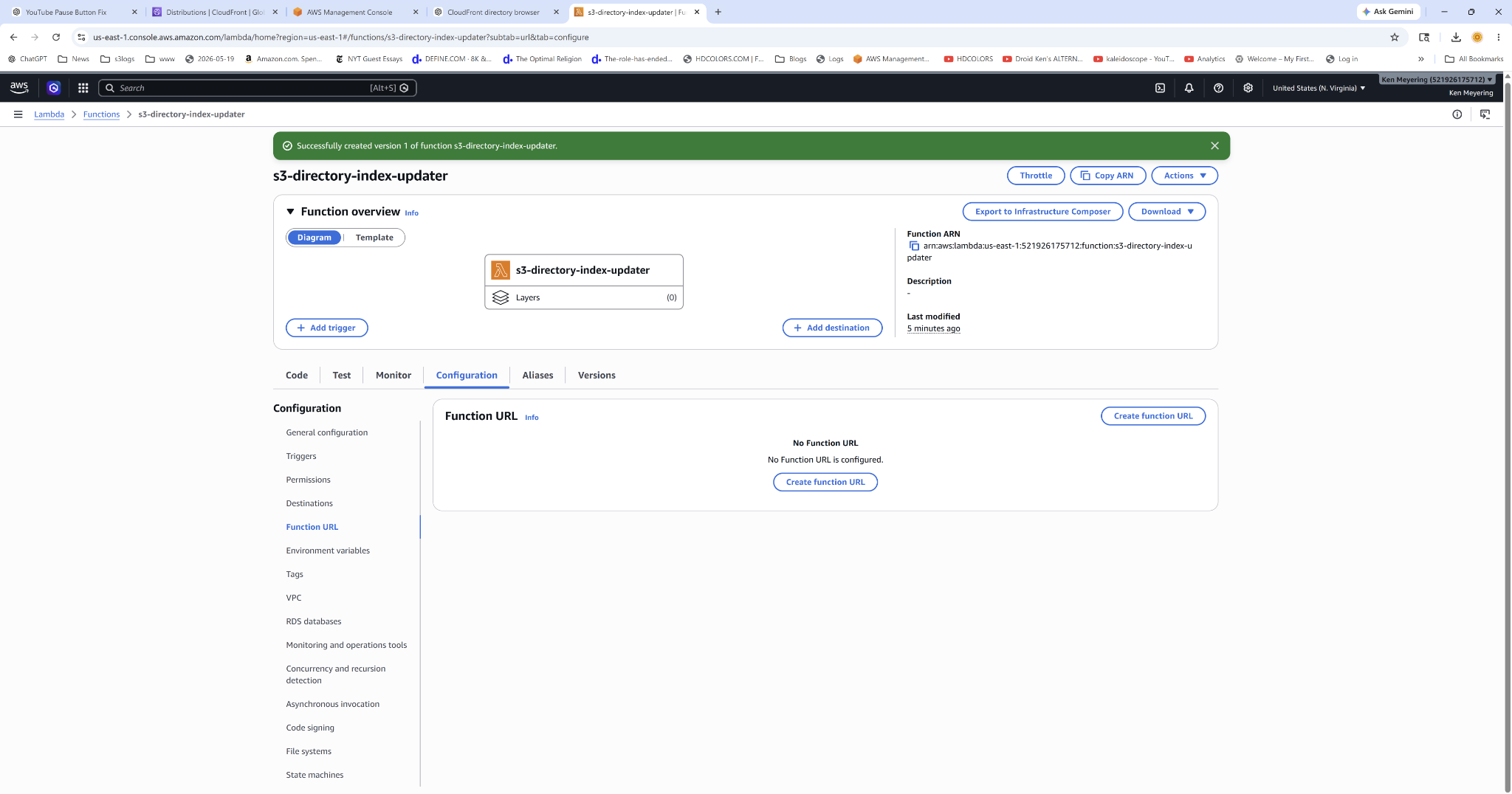Open the region selector United States (N. Virginia)
1512x794 pixels.
(1319, 88)
